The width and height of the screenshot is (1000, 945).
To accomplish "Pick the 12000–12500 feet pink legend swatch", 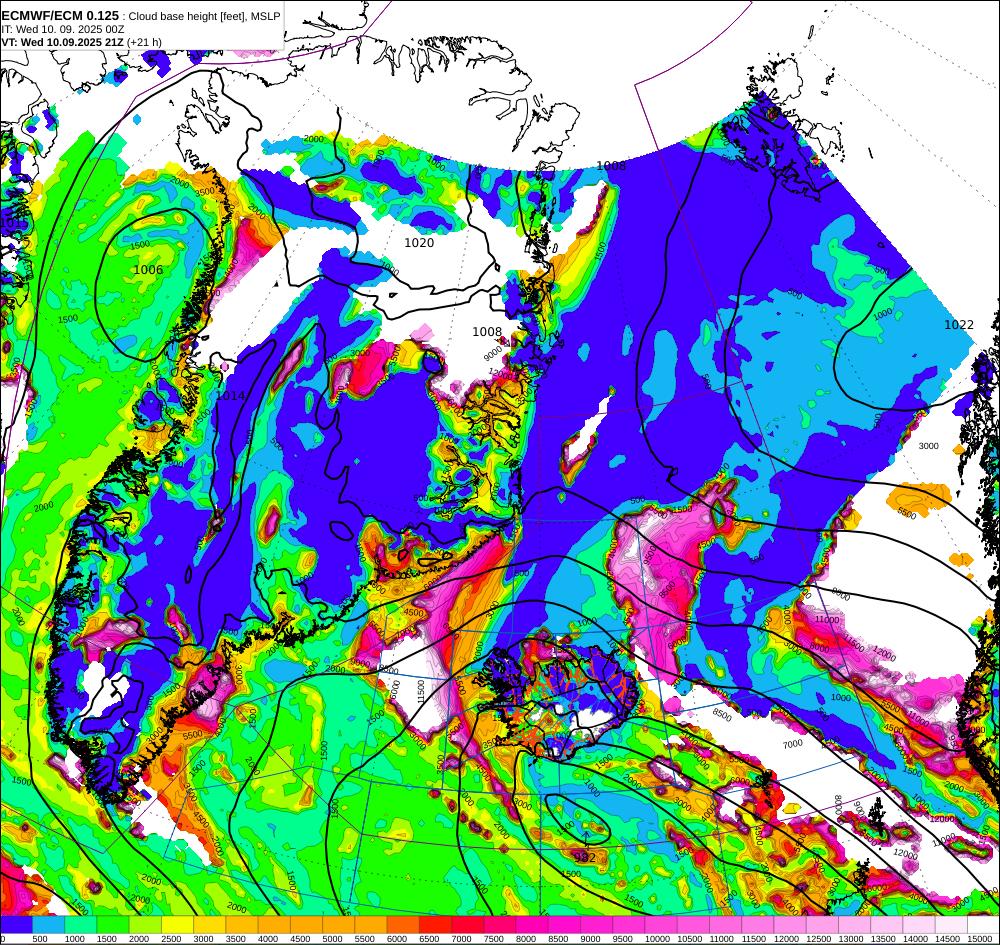I will 790,925.
